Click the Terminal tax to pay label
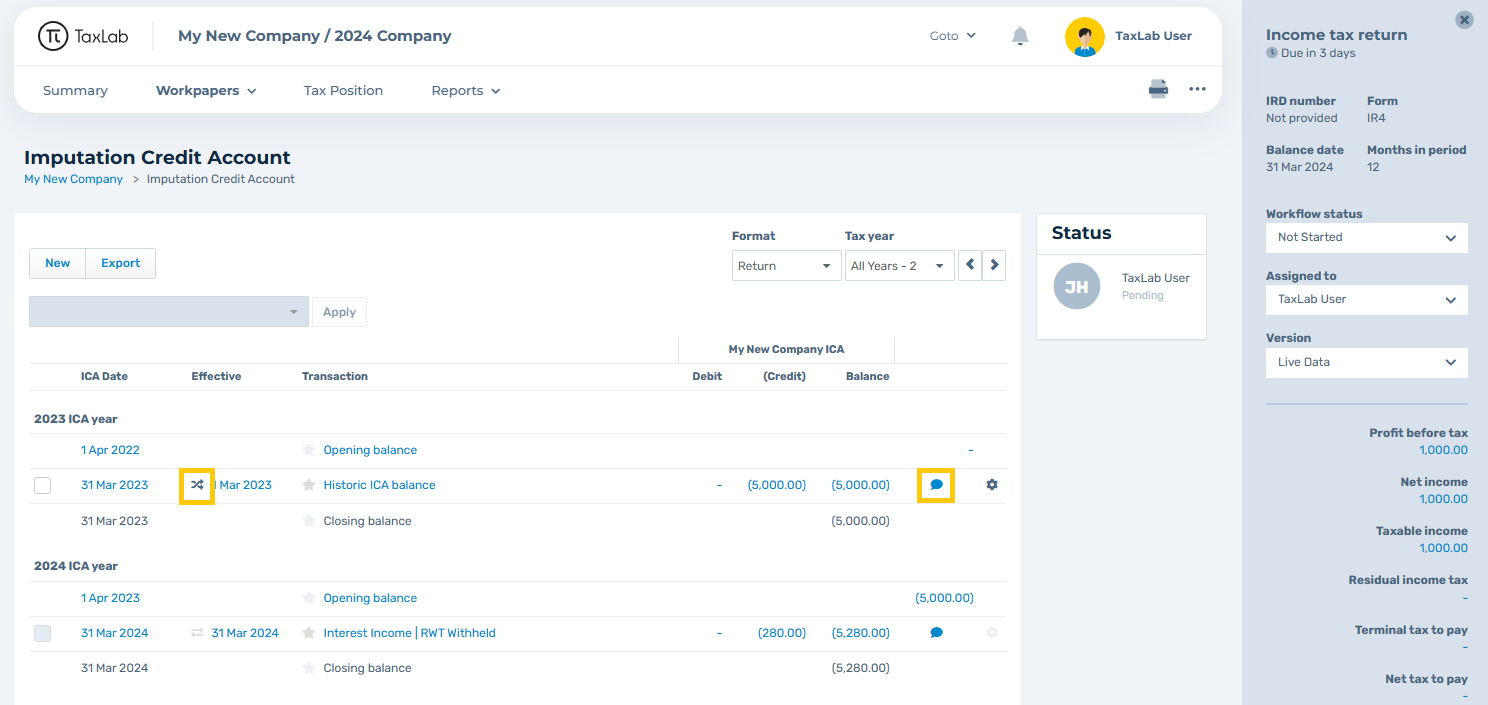 click(x=1411, y=630)
